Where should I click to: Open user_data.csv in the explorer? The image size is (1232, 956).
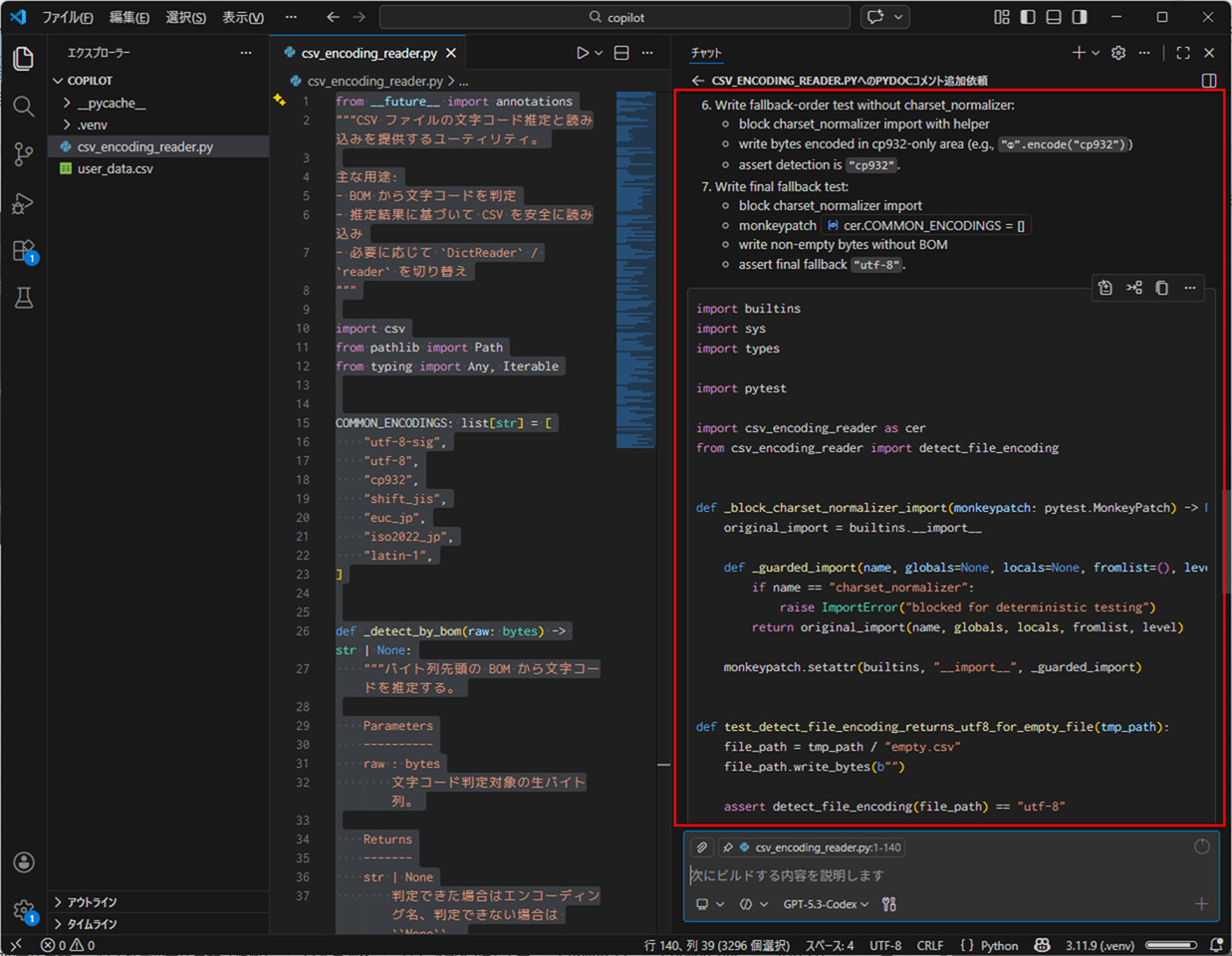click(x=116, y=168)
